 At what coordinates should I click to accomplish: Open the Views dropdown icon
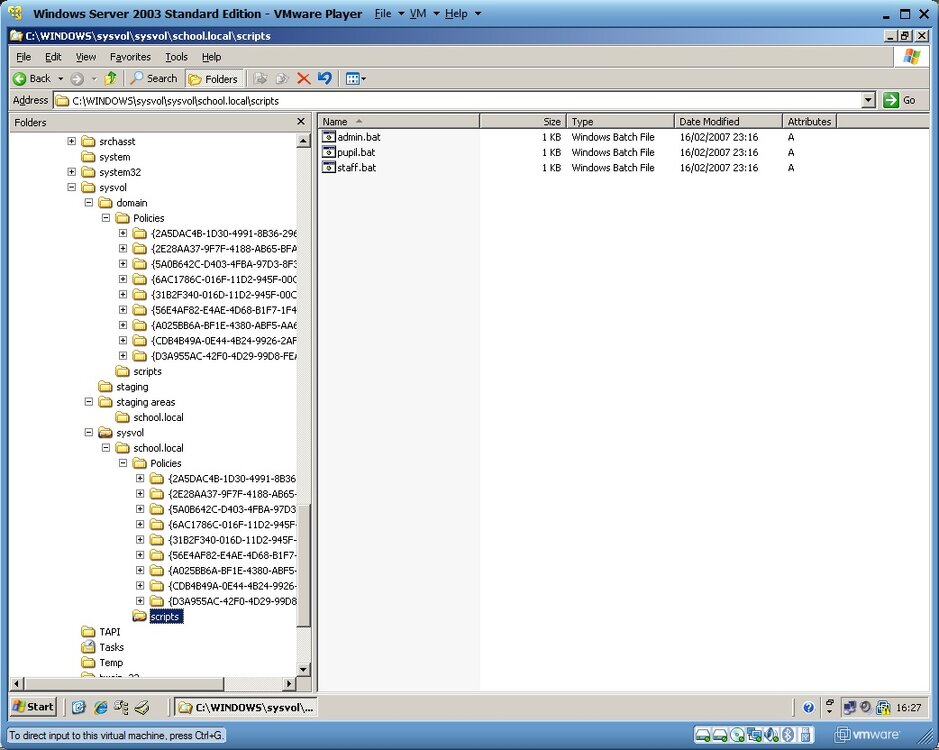coord(356,78)
